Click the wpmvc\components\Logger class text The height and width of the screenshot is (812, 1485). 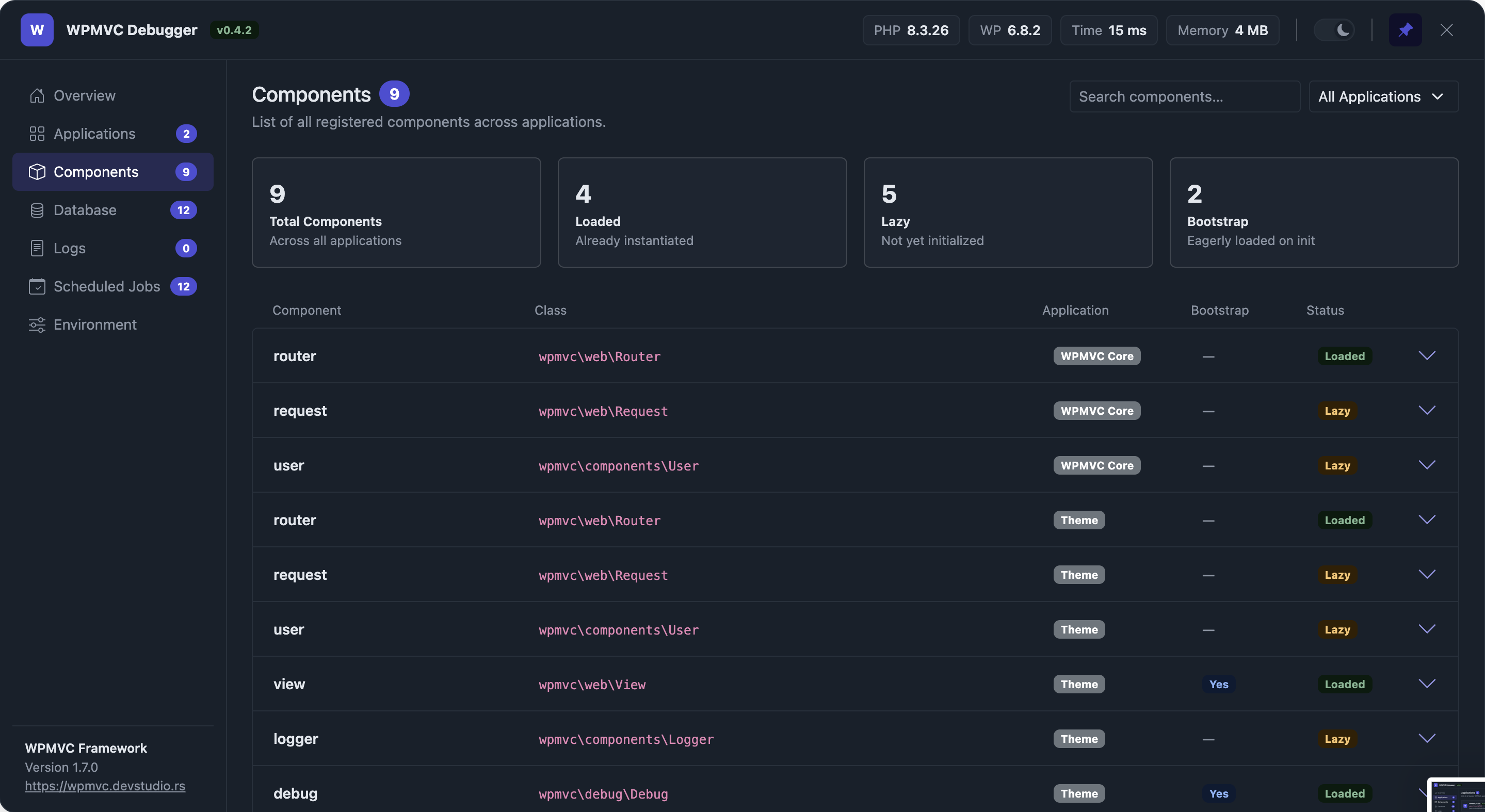[626, 739]
